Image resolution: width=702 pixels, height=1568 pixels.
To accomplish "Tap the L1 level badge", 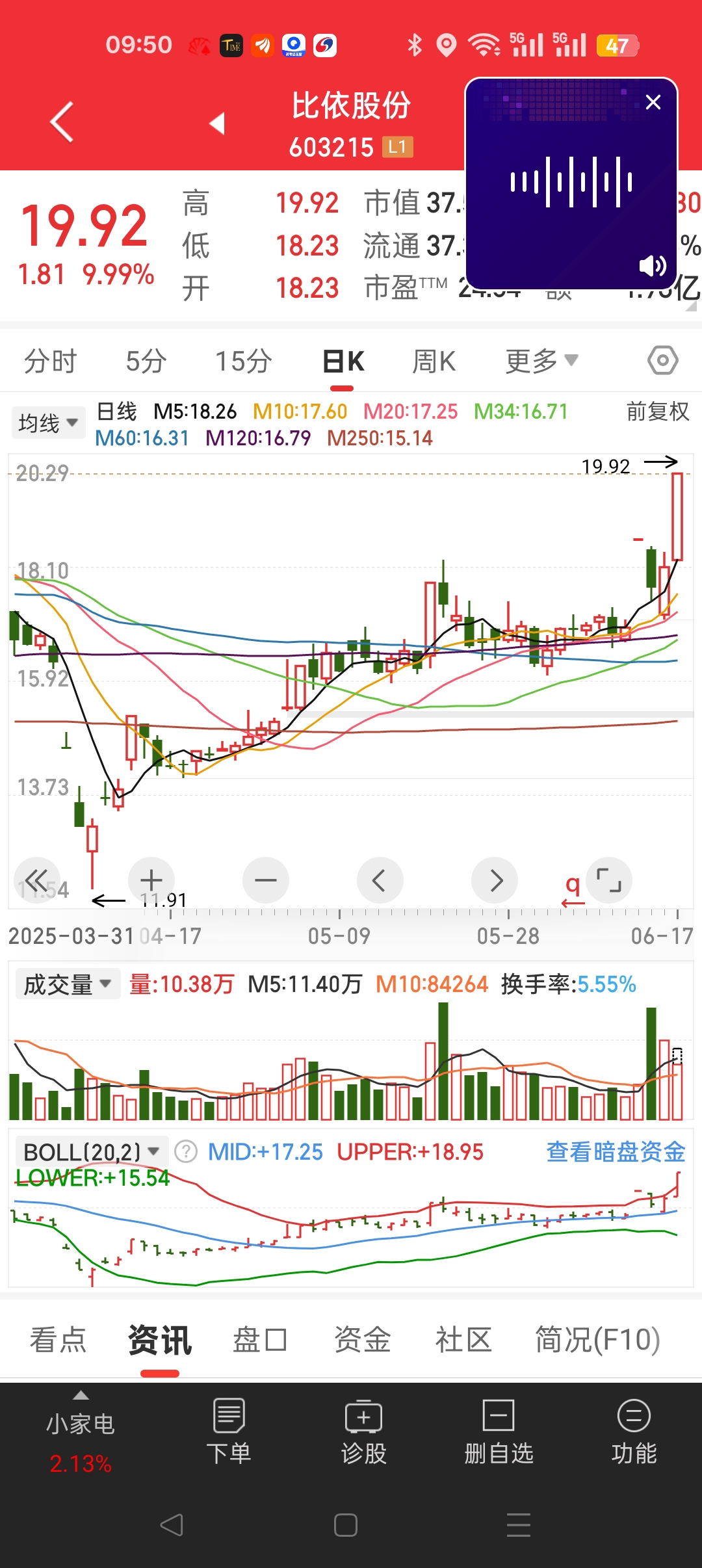I will click(x=397, y=147).
